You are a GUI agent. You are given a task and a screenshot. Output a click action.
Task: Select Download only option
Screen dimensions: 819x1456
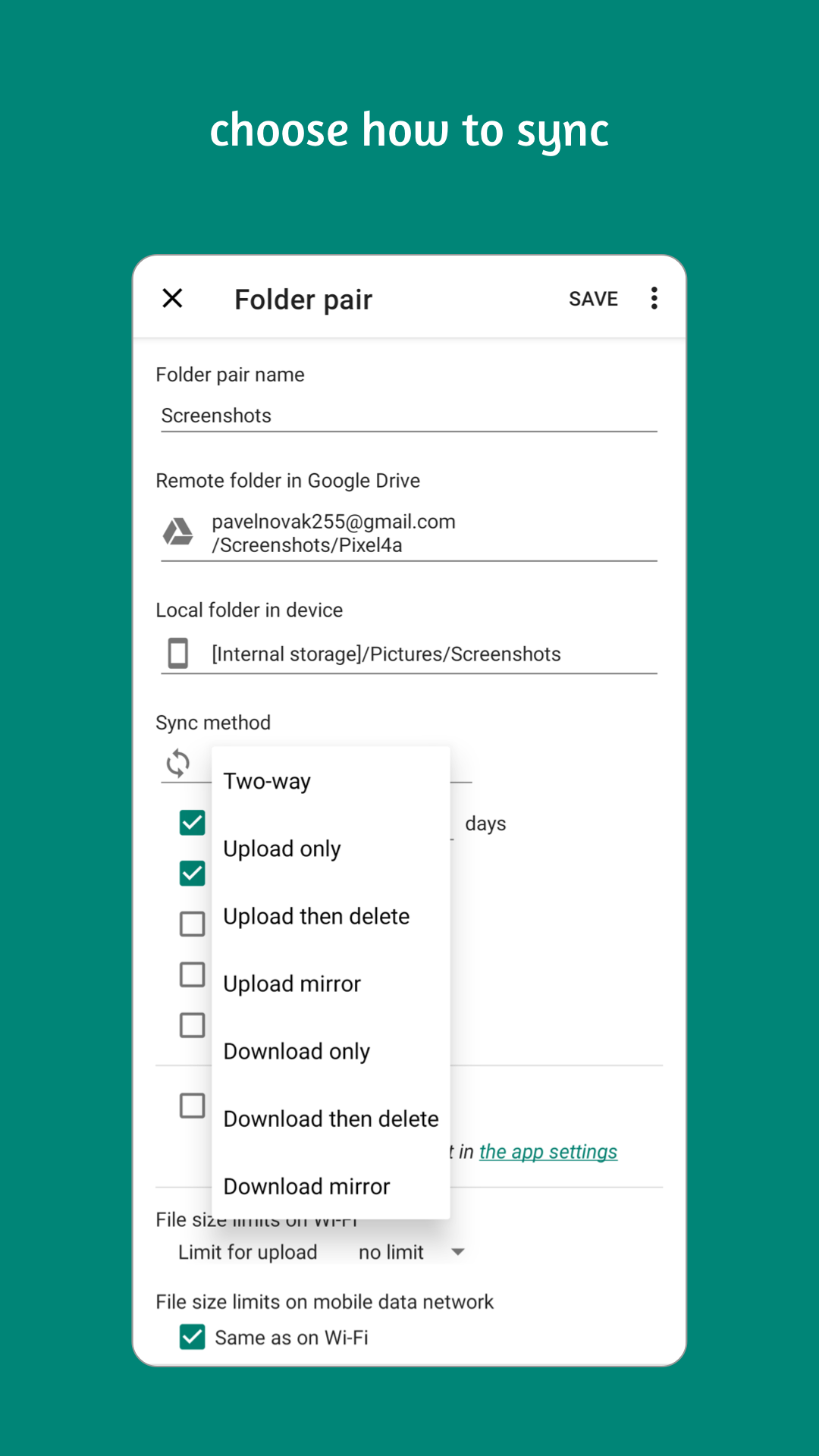(x=331, y=1051)
